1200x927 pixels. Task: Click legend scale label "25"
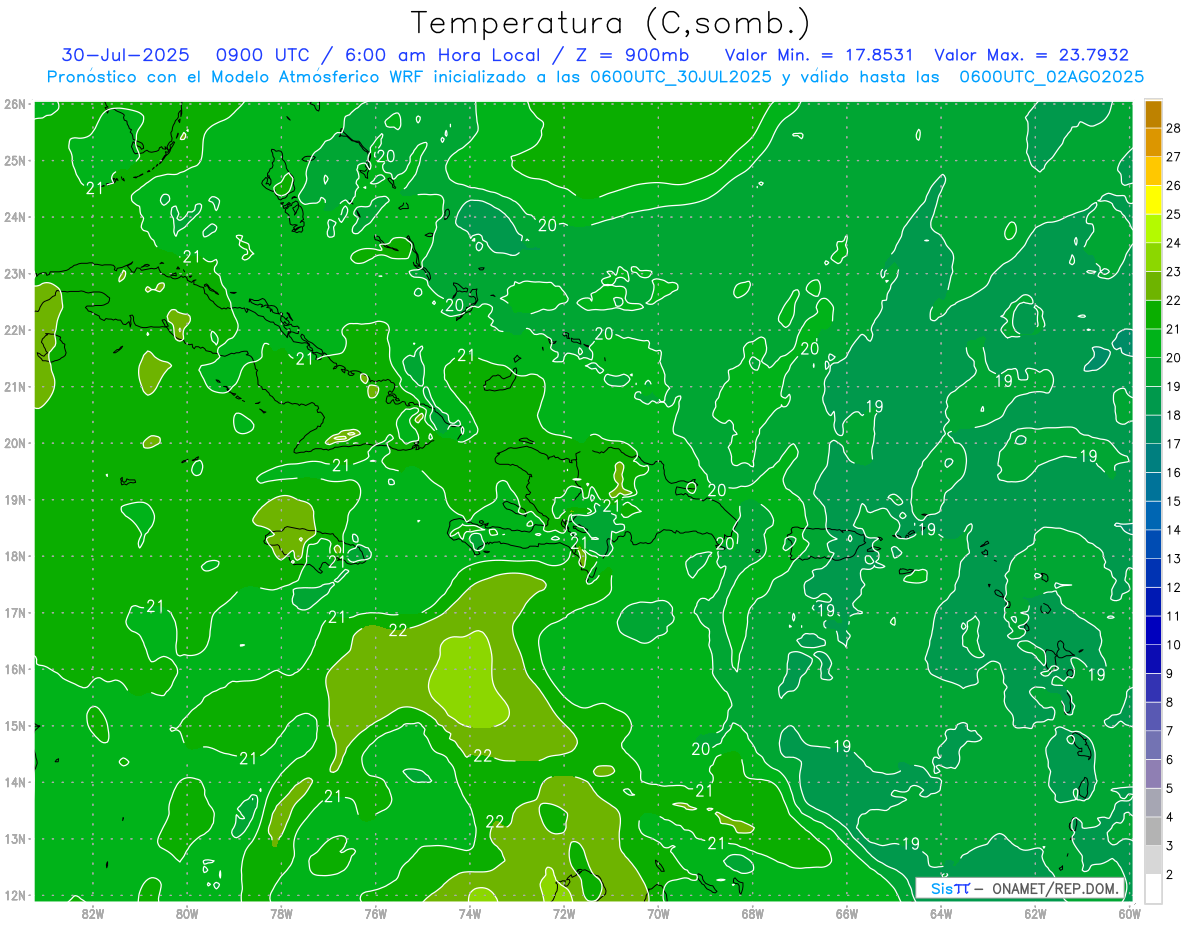1174,214
